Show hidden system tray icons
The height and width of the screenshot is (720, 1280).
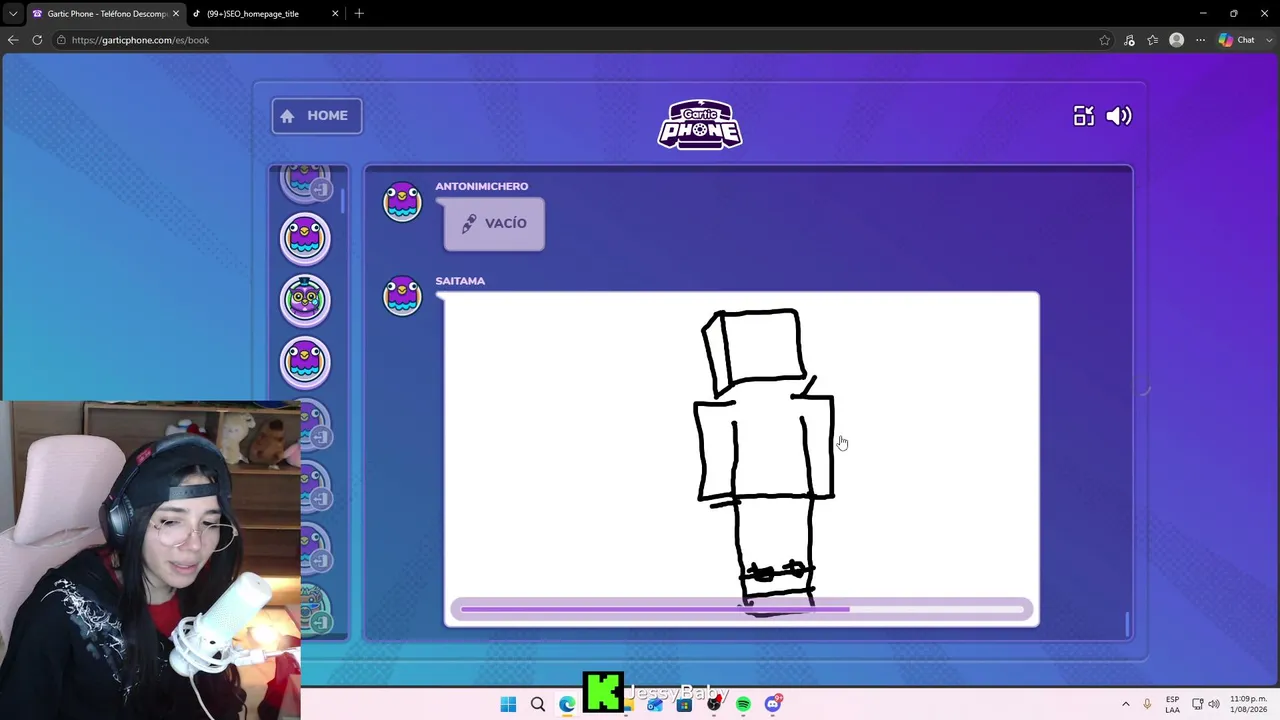pos(1126,704)
